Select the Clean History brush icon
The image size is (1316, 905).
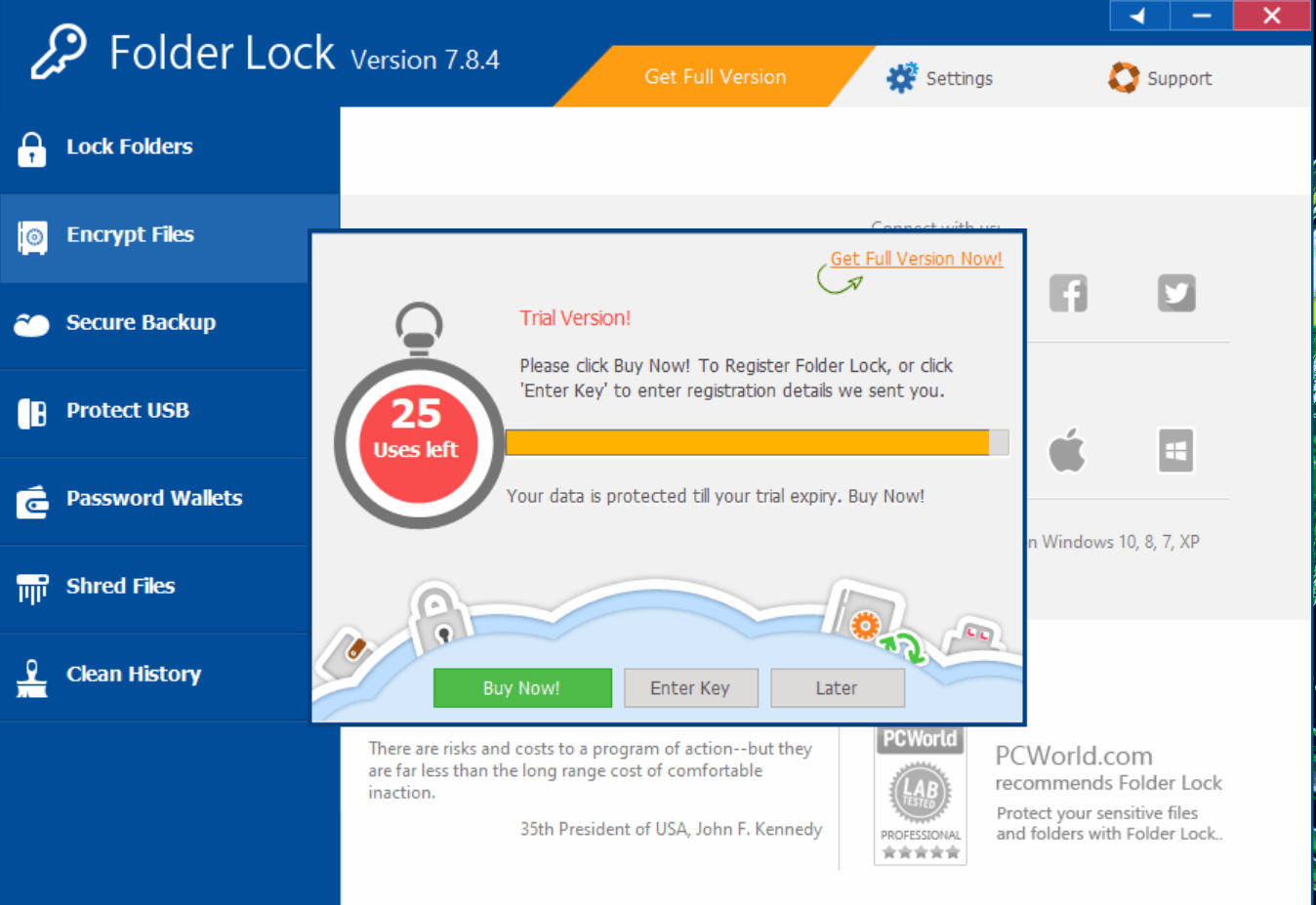(32, 675)
